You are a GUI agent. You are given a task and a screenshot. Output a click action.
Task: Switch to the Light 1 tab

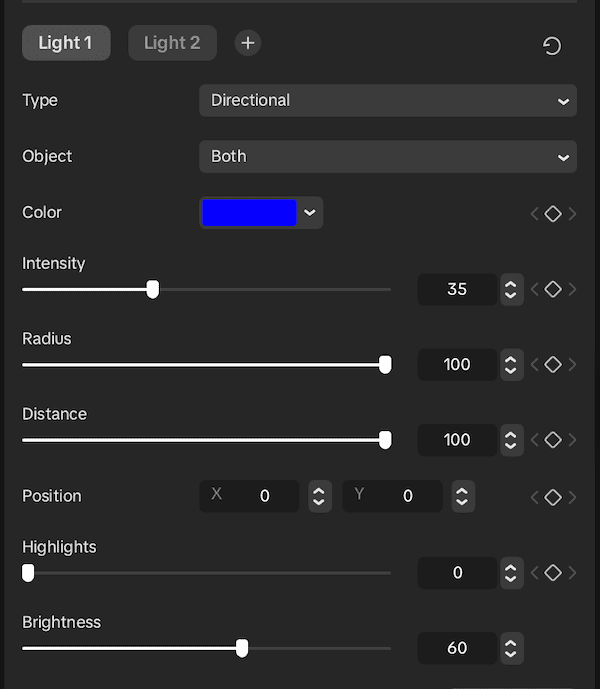click(x=66, y=43)
